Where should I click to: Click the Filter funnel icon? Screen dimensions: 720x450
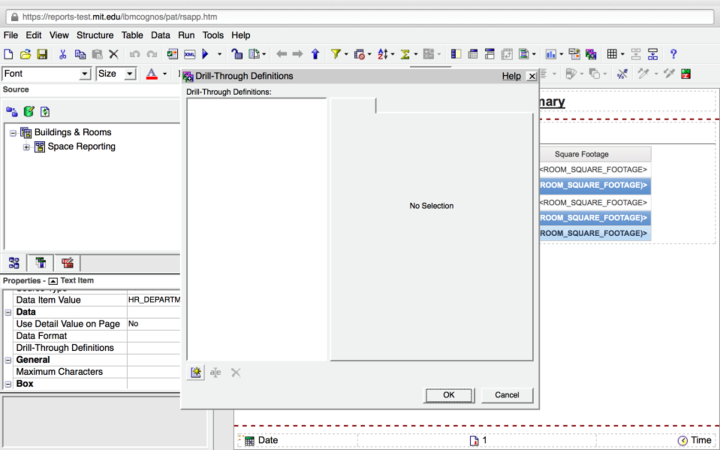(336, 54)
